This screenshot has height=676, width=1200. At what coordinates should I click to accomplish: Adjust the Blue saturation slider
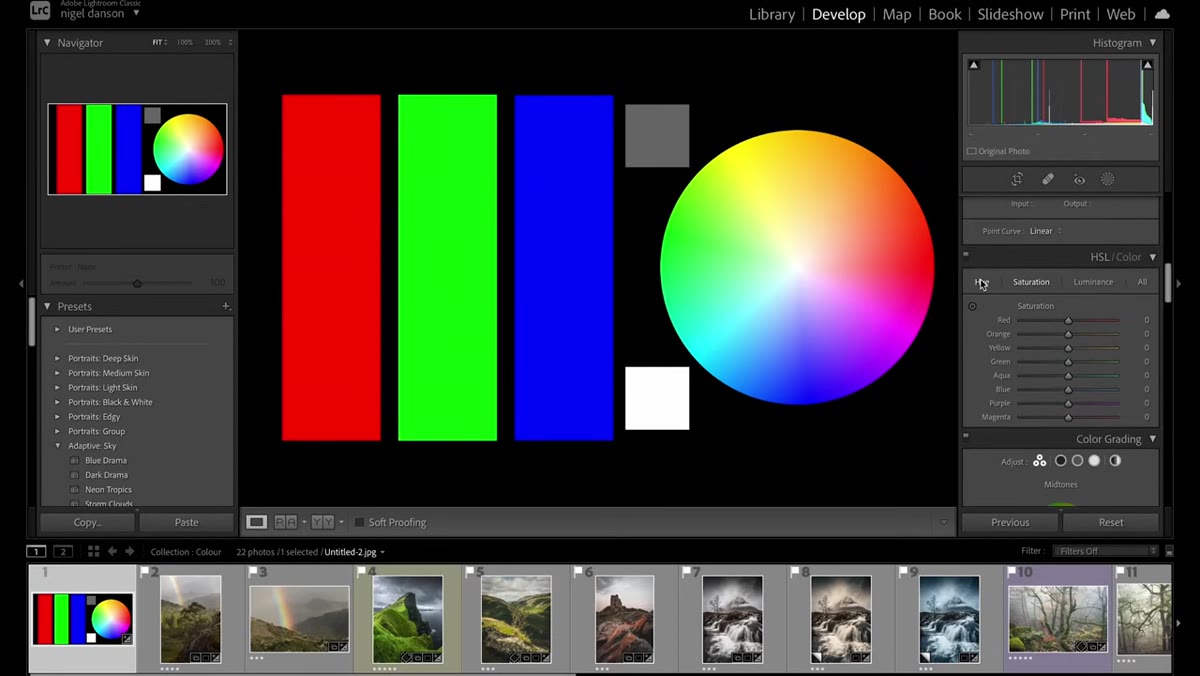click(x=1068, y=389)
